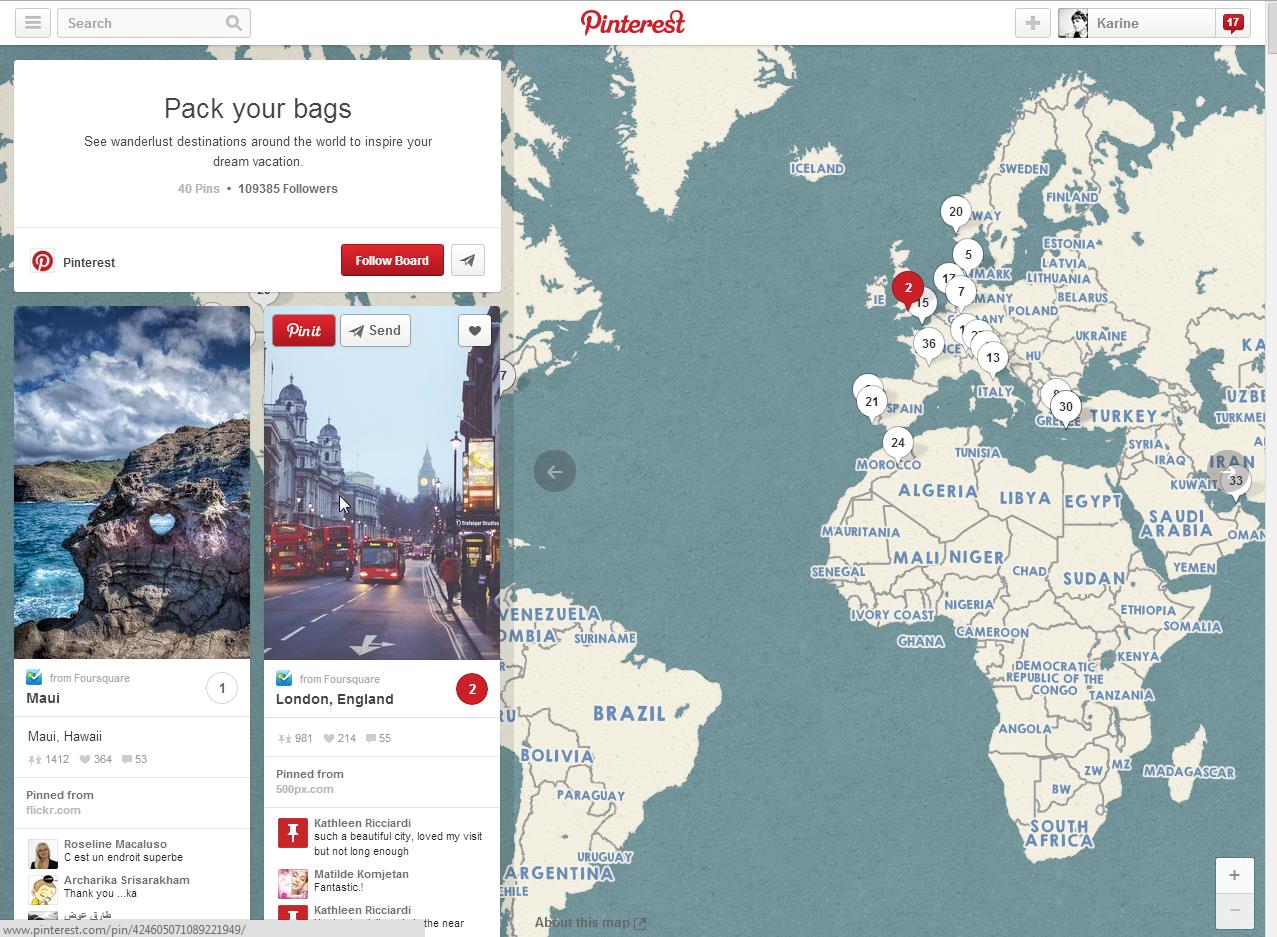Open Matilde Komjetan's profile name
Screen dimensions: 1277x937
[x=361, y=874]
